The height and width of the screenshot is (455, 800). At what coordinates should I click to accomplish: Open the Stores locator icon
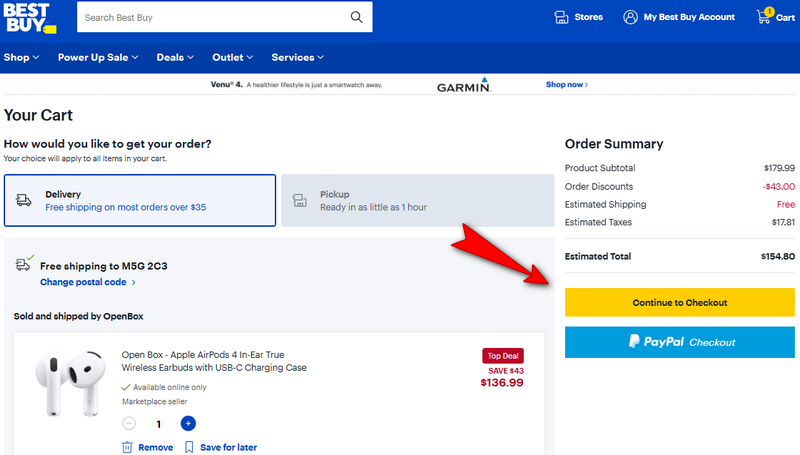click(561, 17)
